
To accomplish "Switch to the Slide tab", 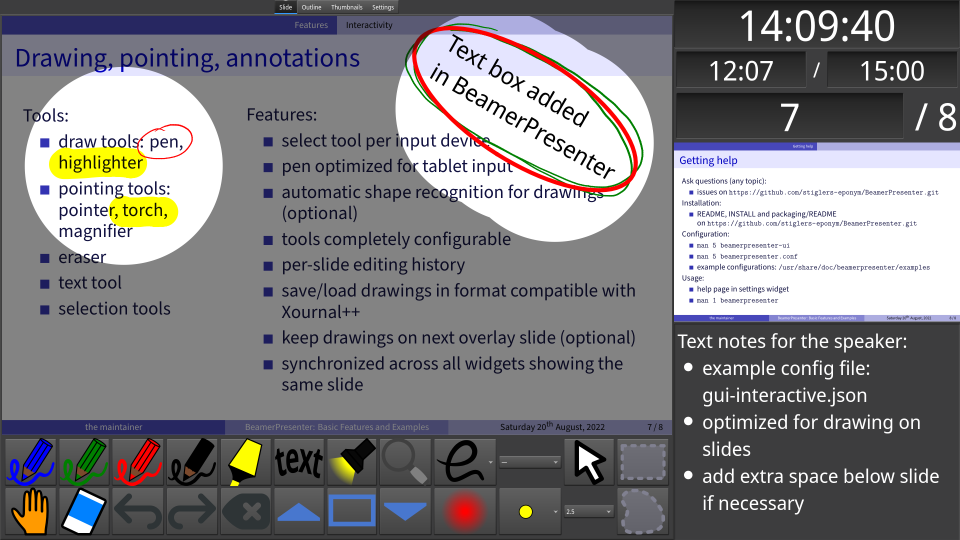I will coord(286,7).
